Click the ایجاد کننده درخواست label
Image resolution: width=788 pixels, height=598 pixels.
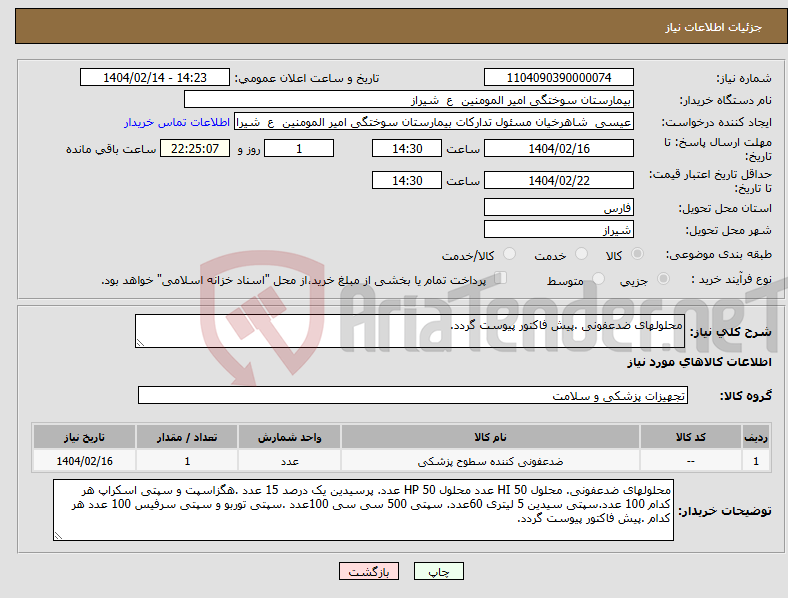[717, 122]
